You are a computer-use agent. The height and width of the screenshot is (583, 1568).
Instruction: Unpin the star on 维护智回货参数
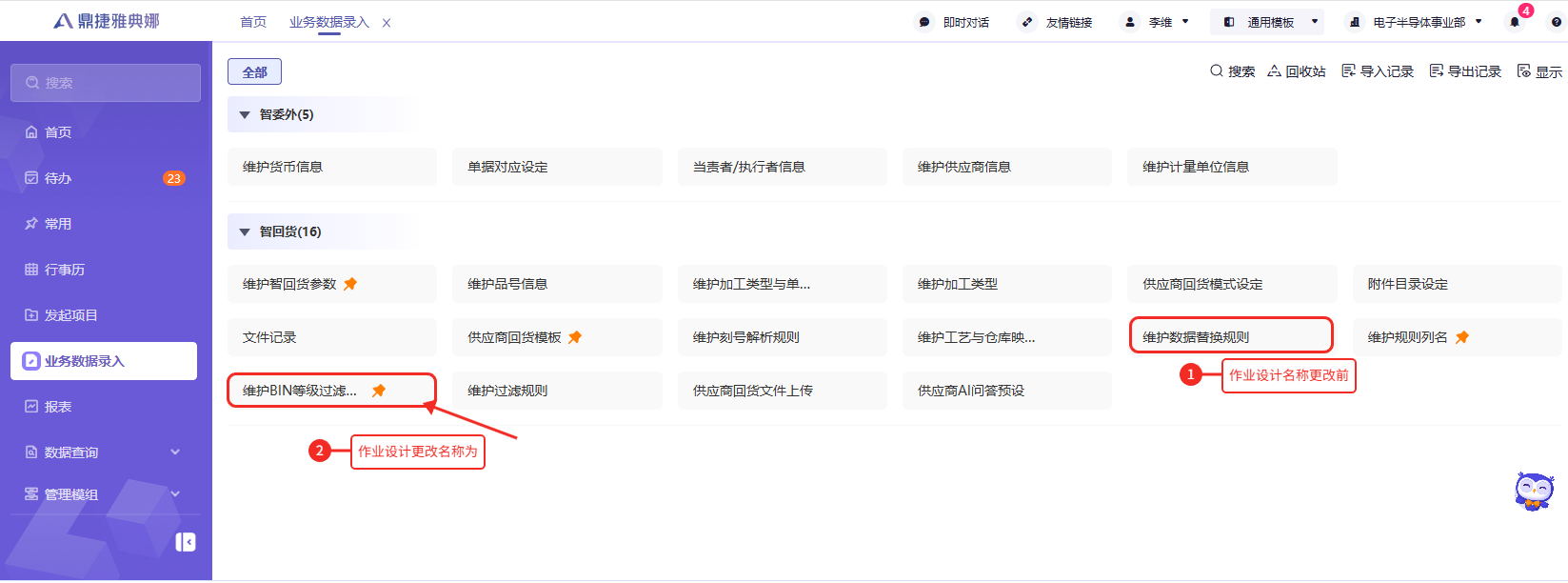click(350, 284)
